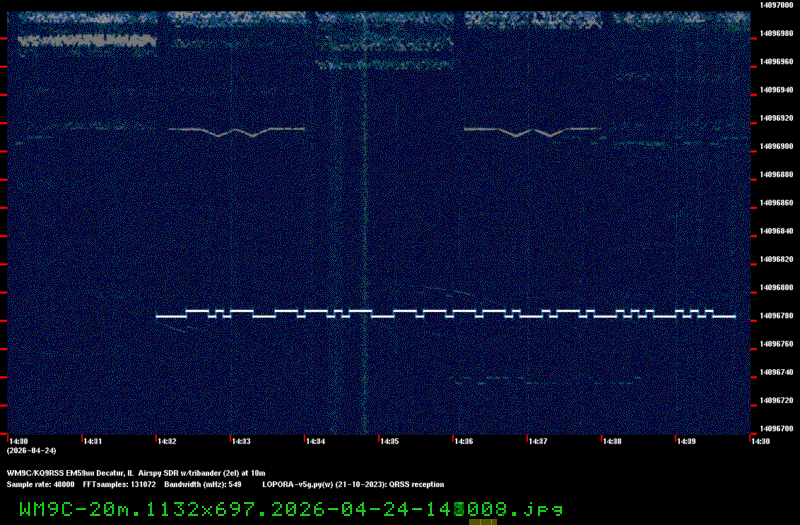
Task: Click the 14097000 frequency label at top
Action: point(776,5)
